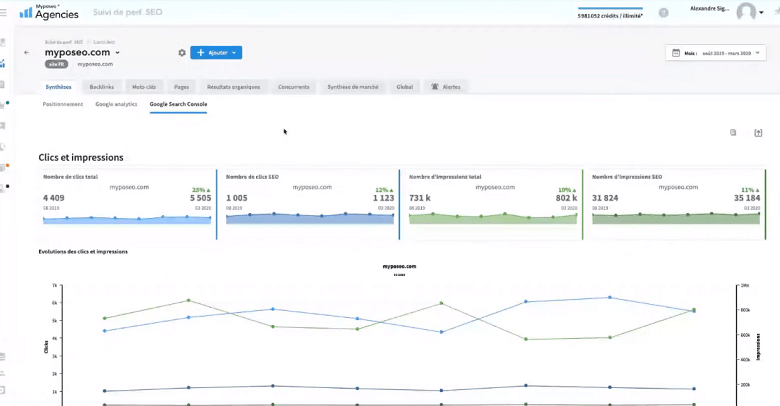The width and height of the screenshot is (780, 406).
Task: Select the Google analytics sub-tab
Action: 116,104
